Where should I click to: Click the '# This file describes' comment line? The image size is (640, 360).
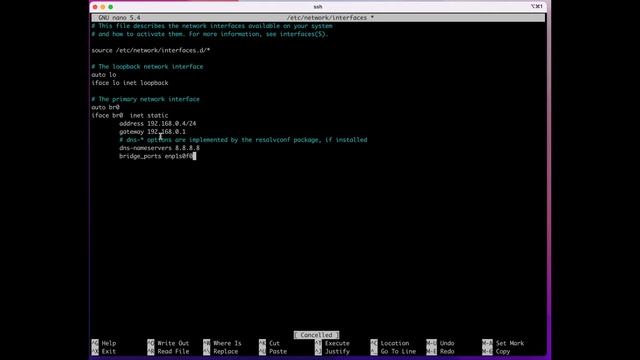click(x=212, y=26)
